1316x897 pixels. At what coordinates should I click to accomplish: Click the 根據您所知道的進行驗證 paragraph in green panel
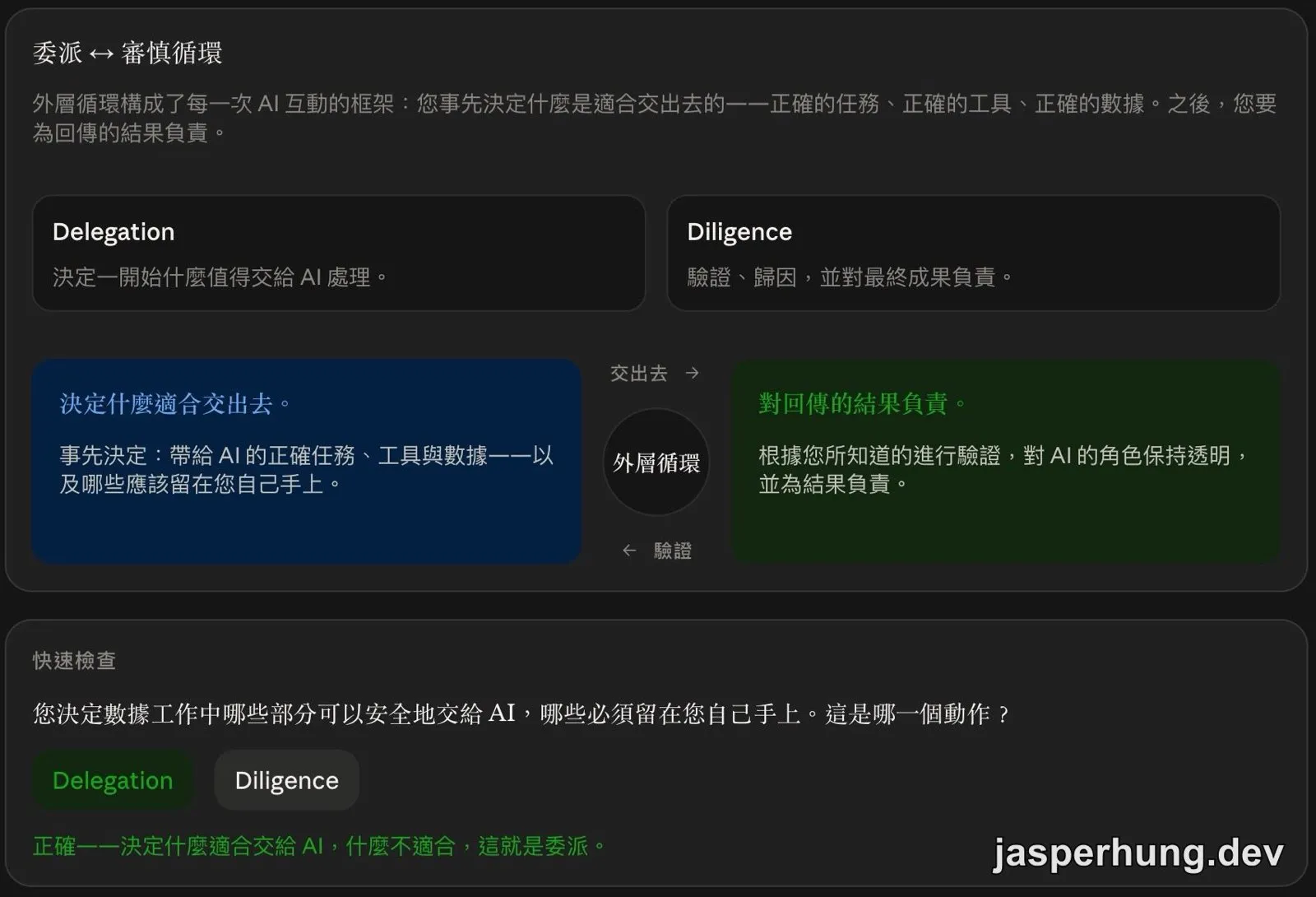point(1003,469)
